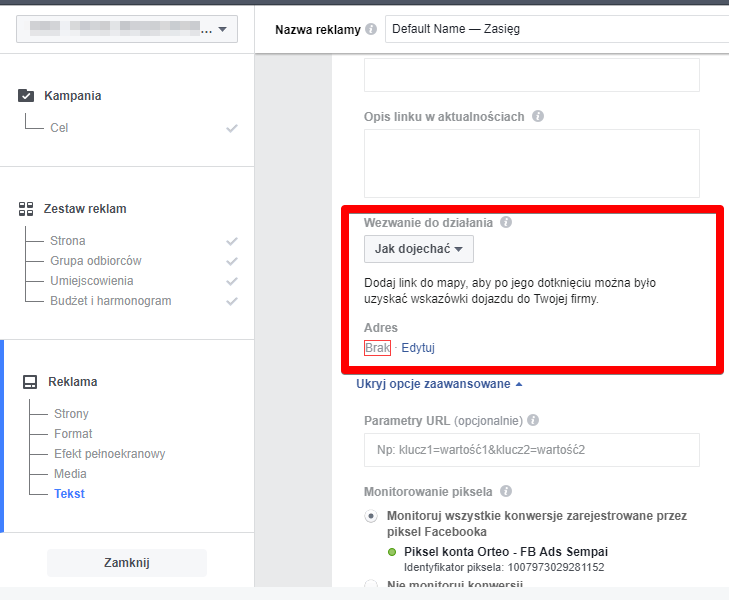Screen dimensions: 729x600
Task: Focus the text field above Opis linku
Action: point(531,75)
